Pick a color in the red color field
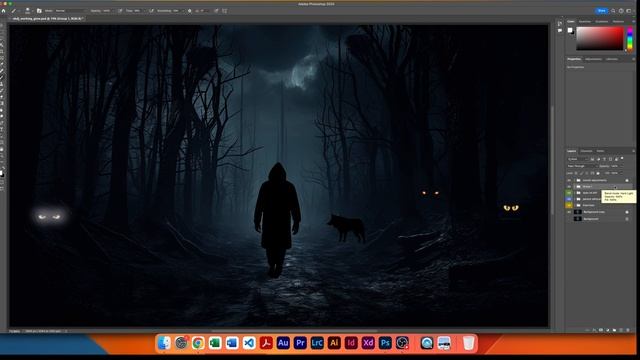 pyautogui.click(x=600, y=38)
